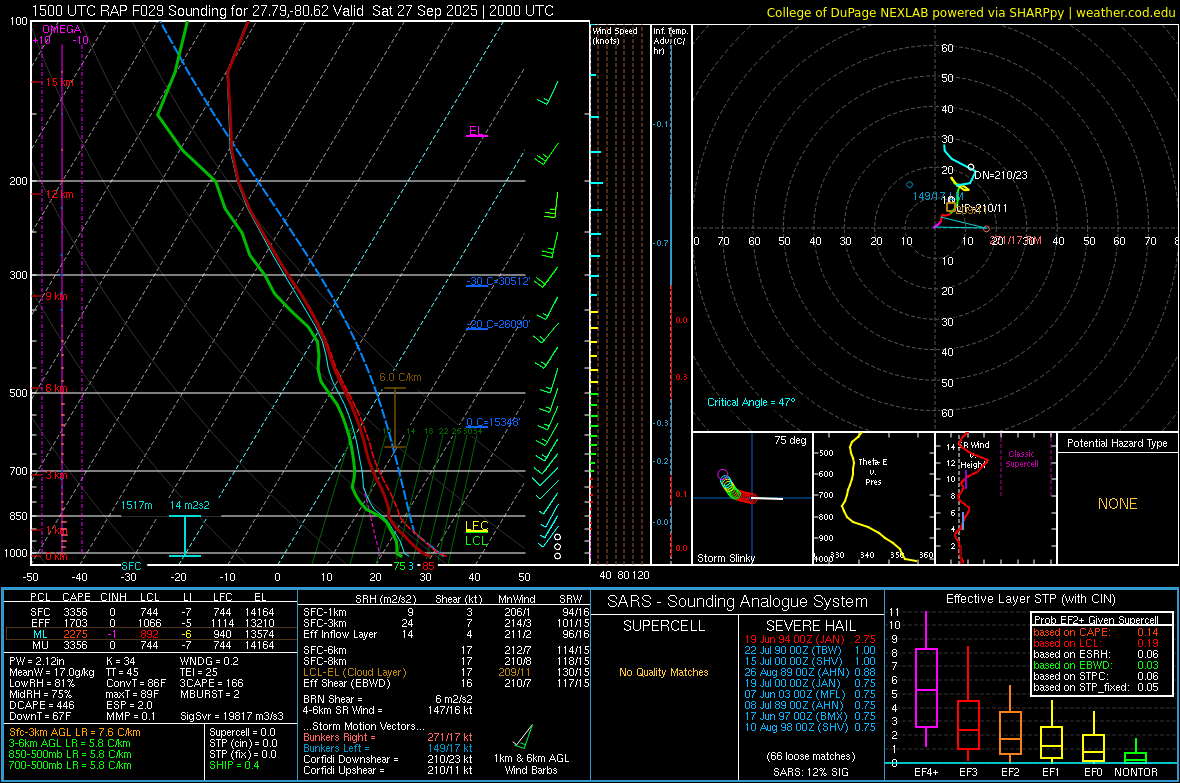Click the SHIP = 0.4 value

tap(234, 765)
